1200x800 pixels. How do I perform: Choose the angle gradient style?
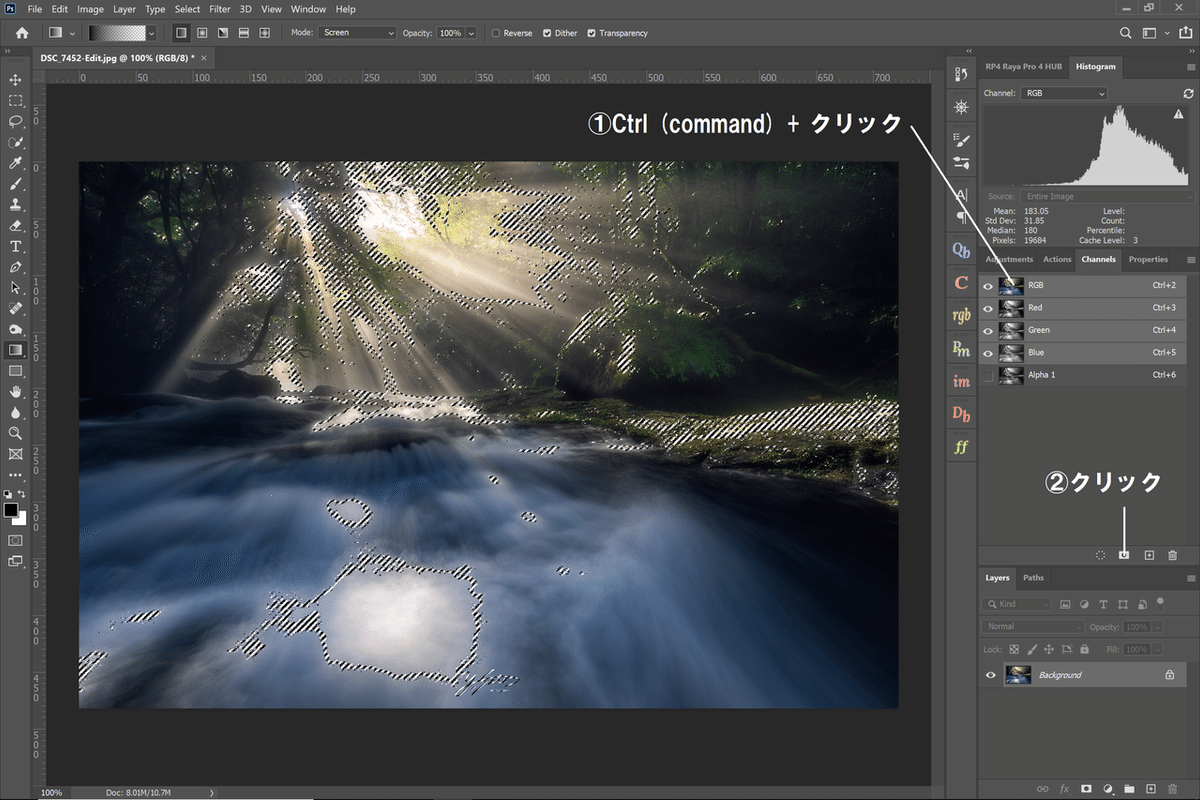coord(223,33)
